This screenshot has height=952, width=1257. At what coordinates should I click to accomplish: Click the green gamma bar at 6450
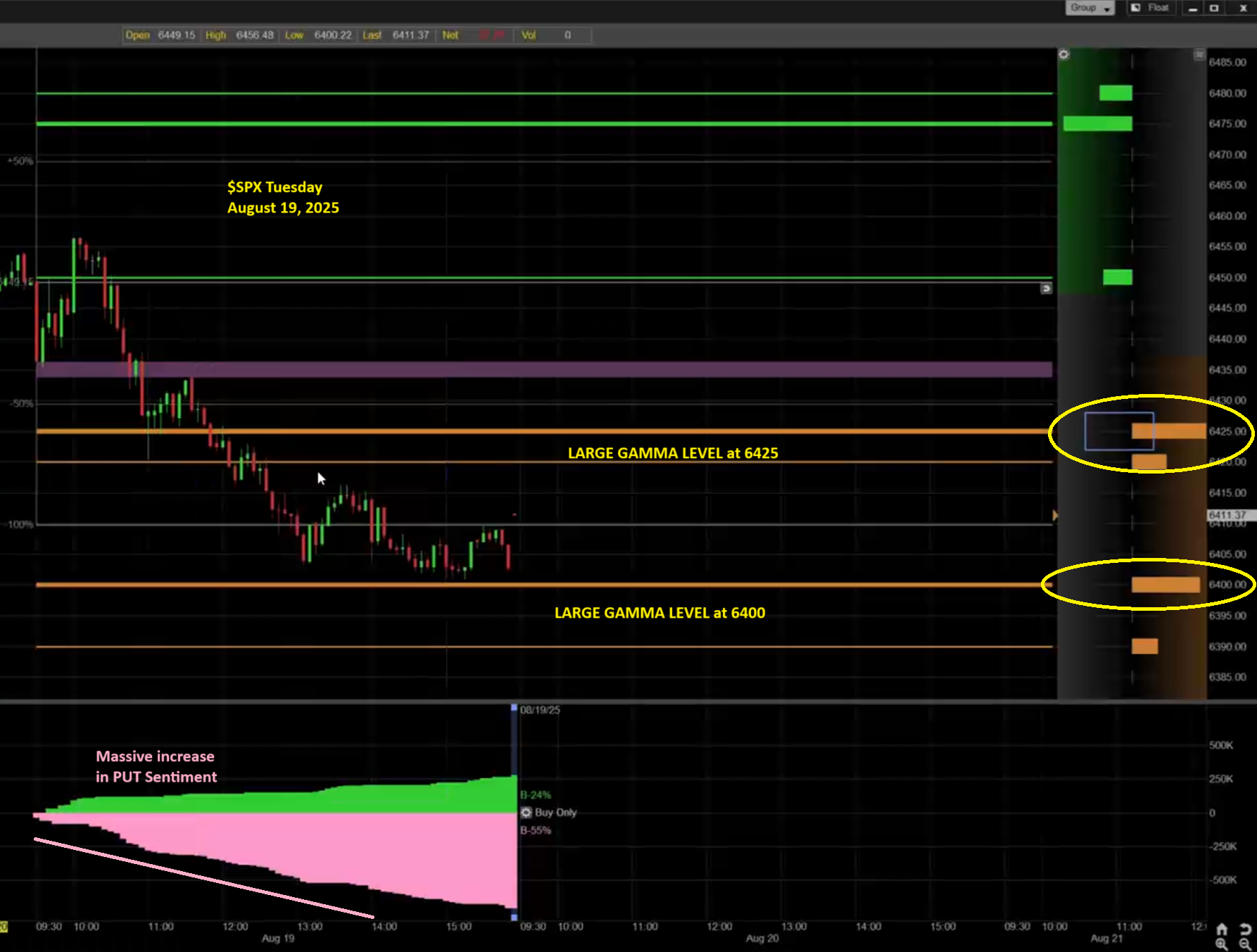pos(1118,277)
